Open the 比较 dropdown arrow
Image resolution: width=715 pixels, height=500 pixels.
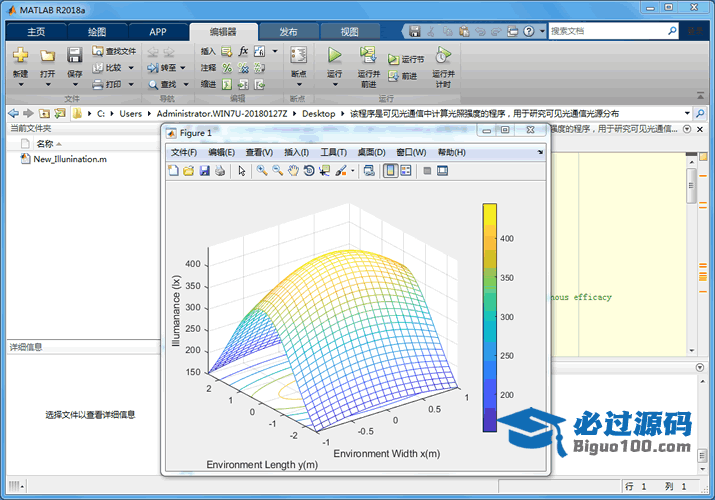131,68
